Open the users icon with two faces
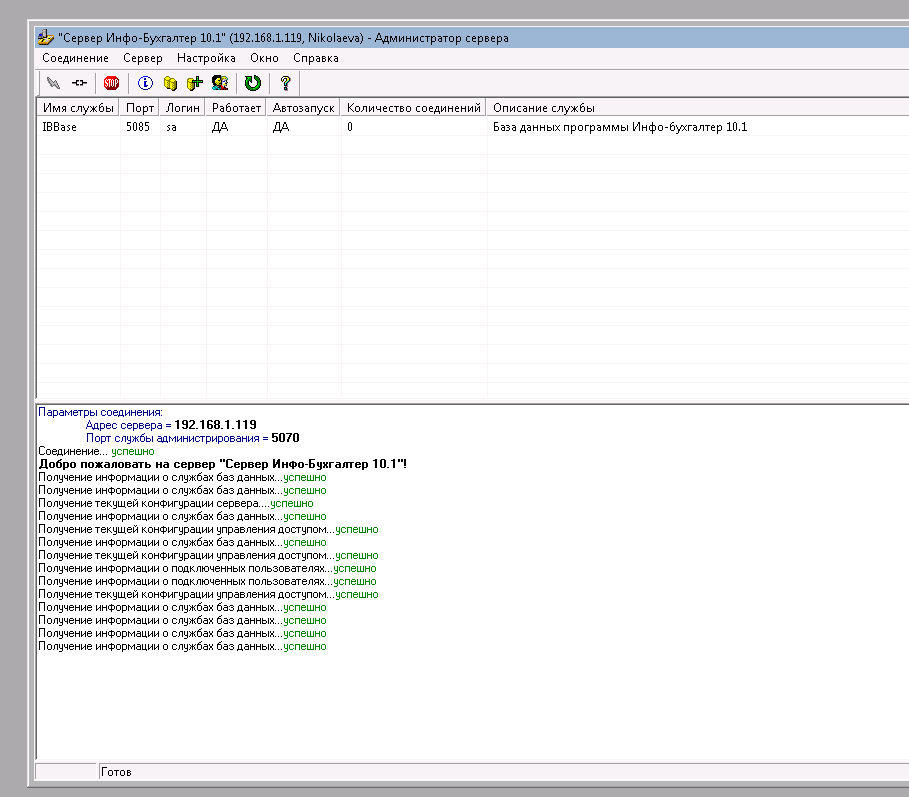 click(x=220, y=83)
